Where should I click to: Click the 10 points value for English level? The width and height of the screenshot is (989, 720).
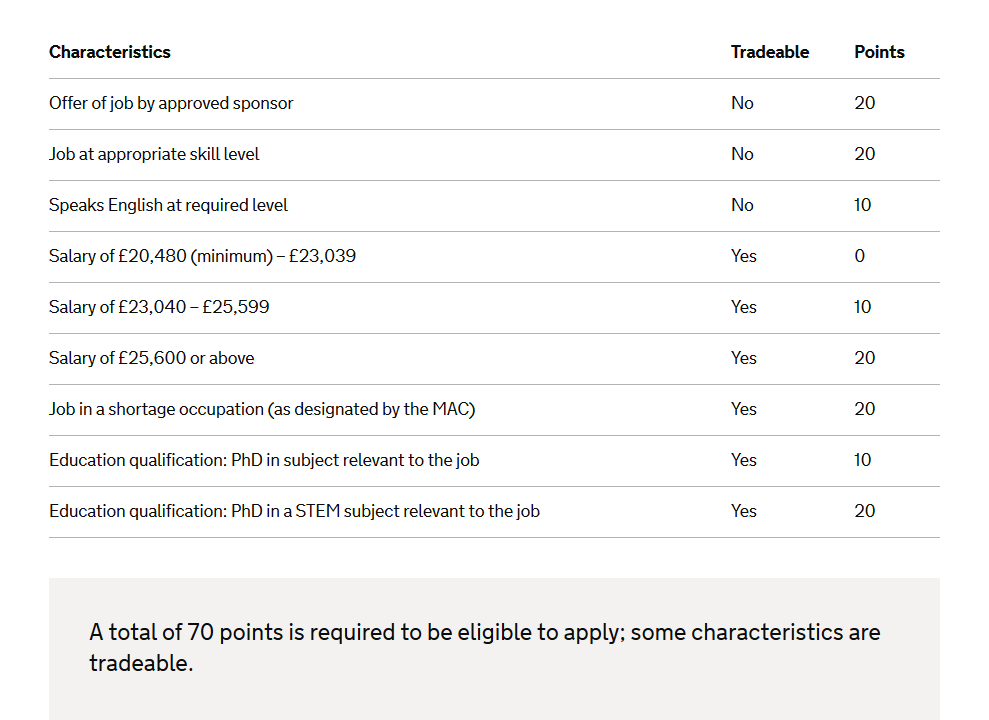pos(863,206)
